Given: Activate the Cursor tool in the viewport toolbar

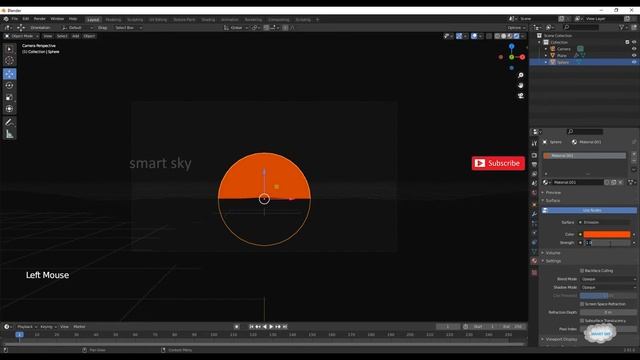Looking at the screenshot, I should (x=9, y=61).
